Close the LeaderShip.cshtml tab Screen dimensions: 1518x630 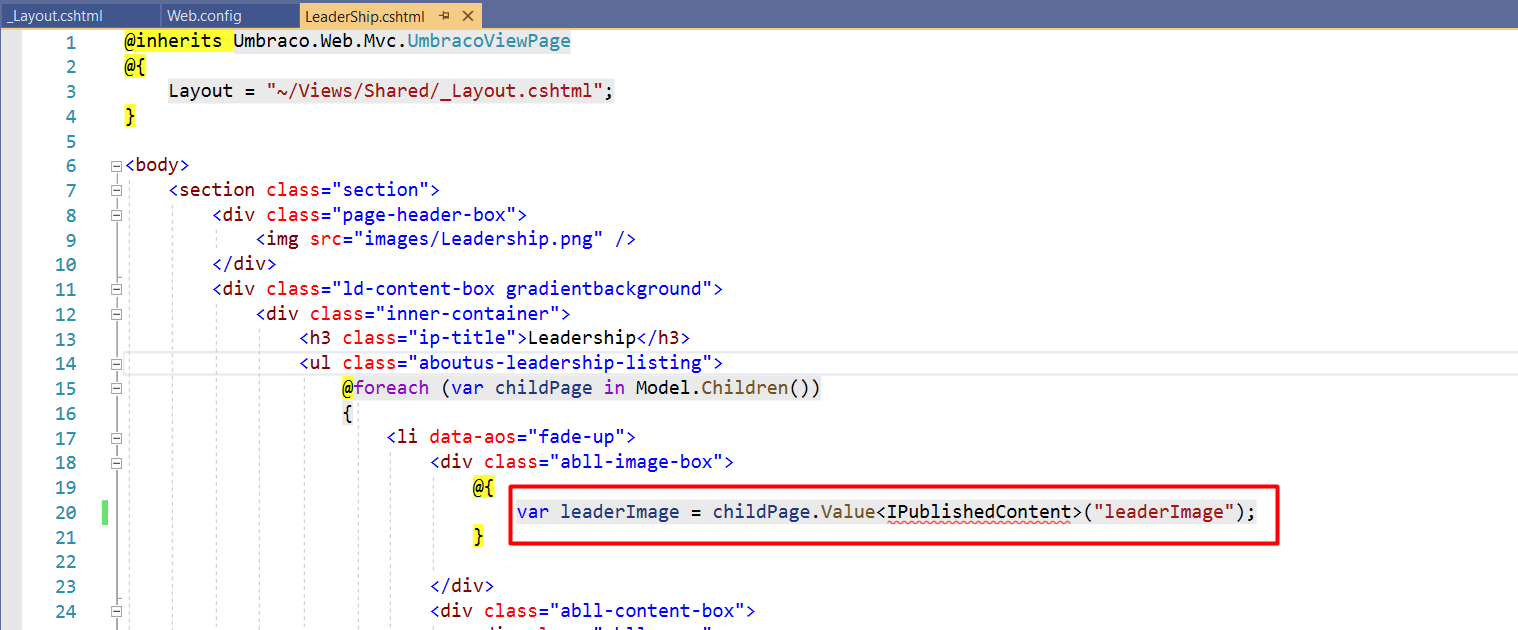(x=467, y=17)
